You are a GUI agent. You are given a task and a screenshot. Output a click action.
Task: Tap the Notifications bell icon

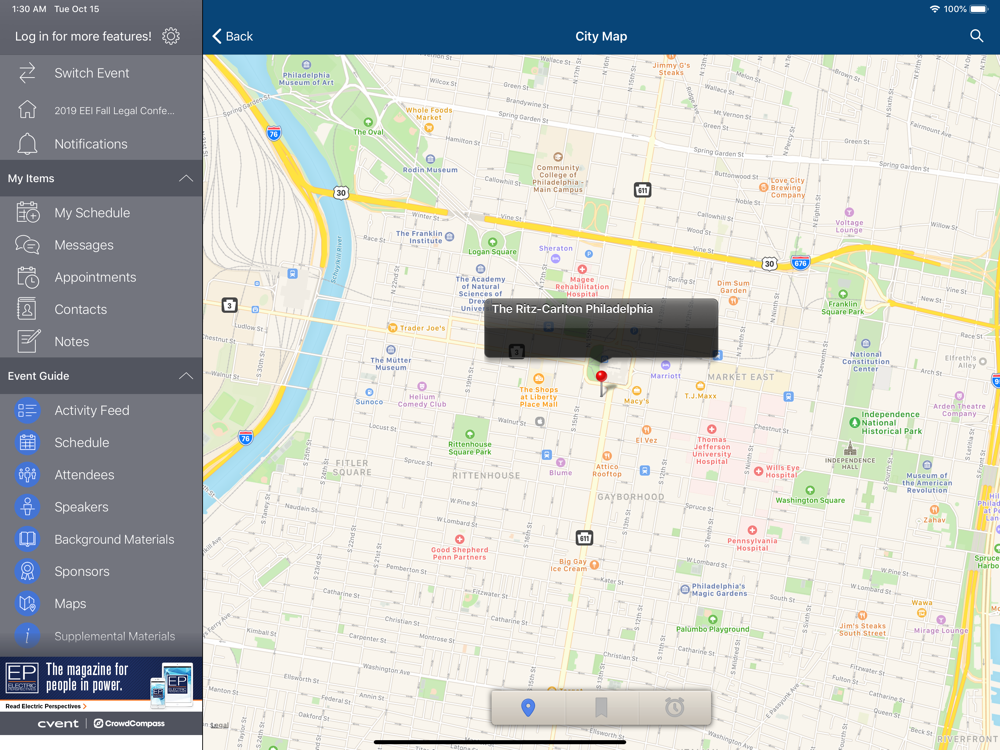click(27, 143)
